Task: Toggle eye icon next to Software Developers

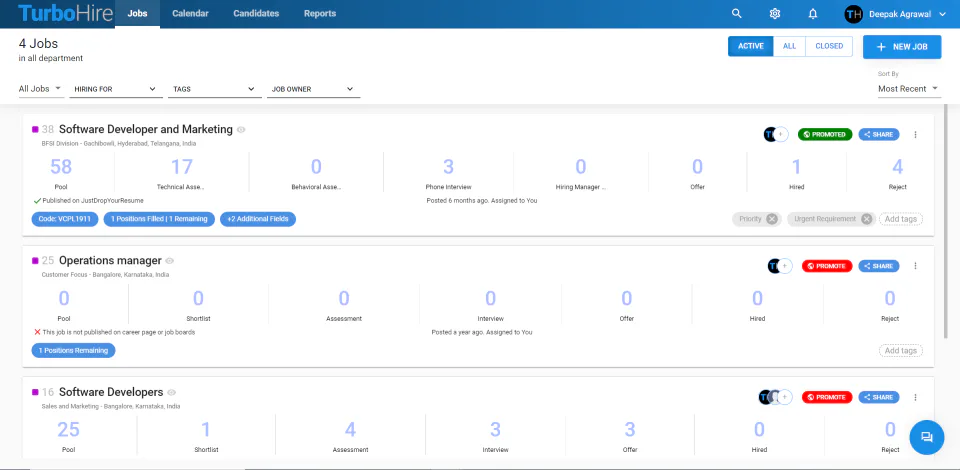Action: click(x=171, y=393)
